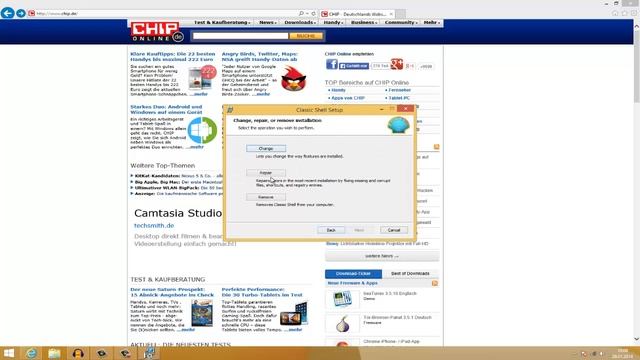Click the refresh icon in the address bar

[313, 13]
